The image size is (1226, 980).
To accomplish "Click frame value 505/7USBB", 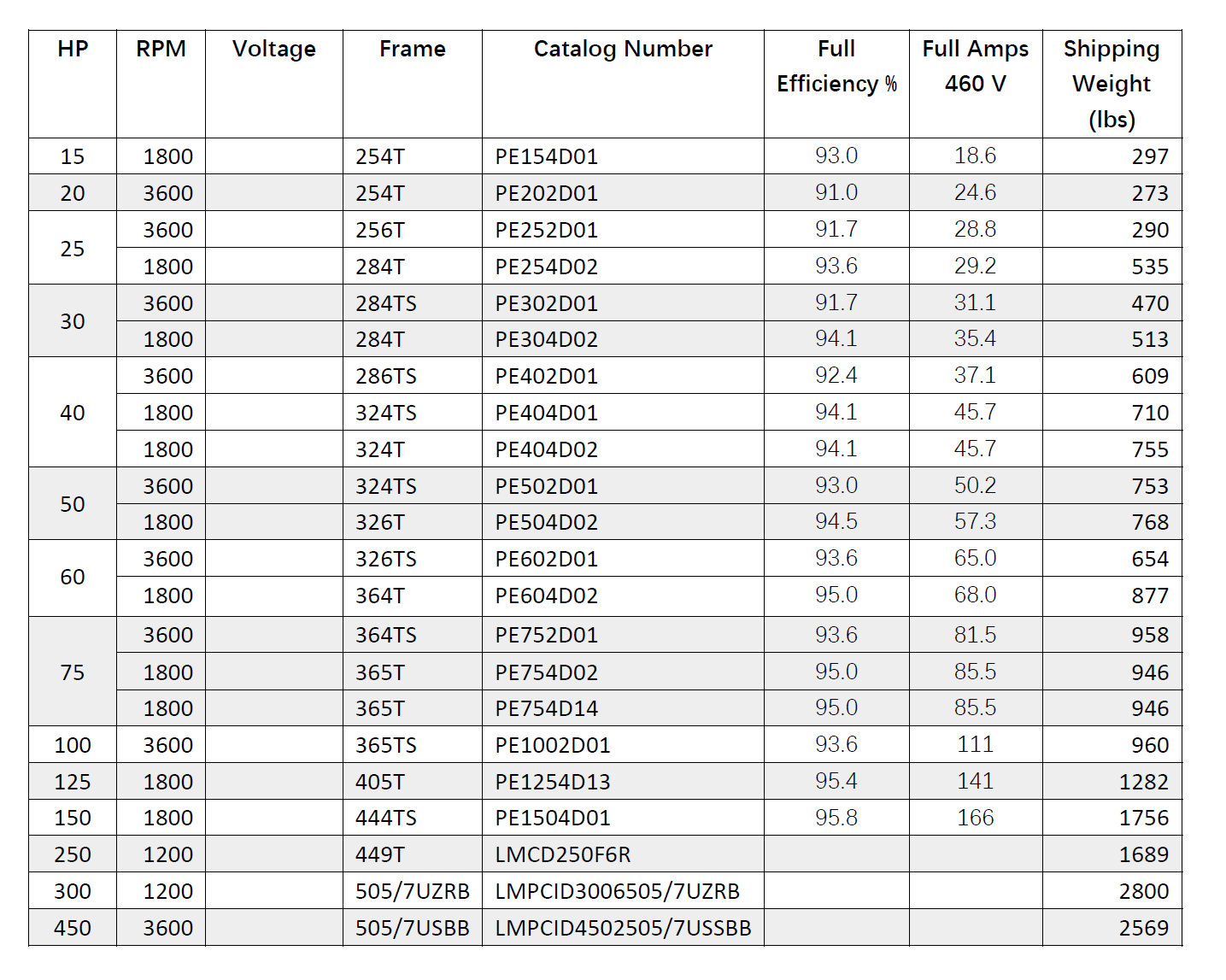I will pos(413,928).
